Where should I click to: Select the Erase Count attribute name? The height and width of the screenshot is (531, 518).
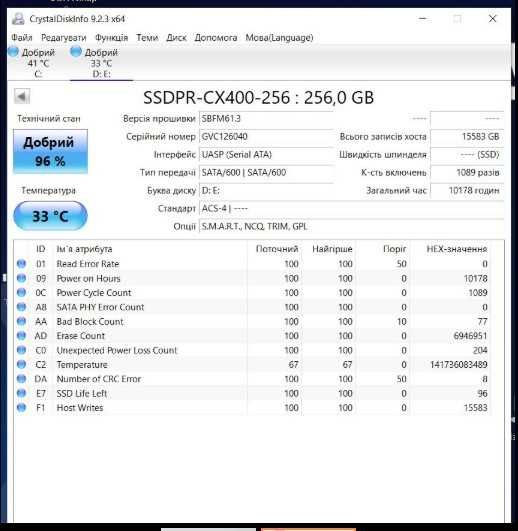tap(81, 336)
